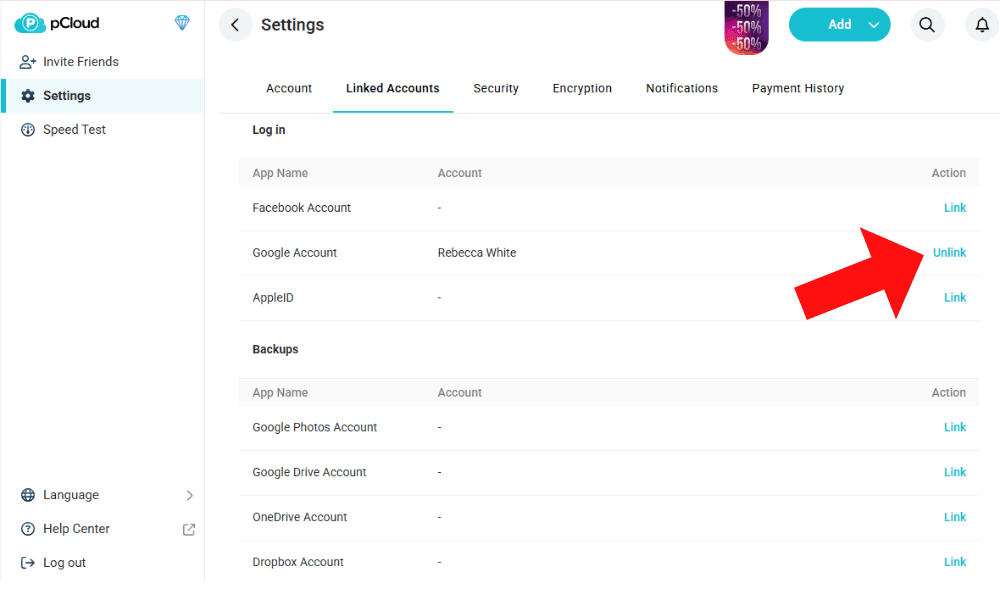The height and width of the screenshot is (600, 1000).
Task: Open the notifications bell icon
Action: point(982,25)
